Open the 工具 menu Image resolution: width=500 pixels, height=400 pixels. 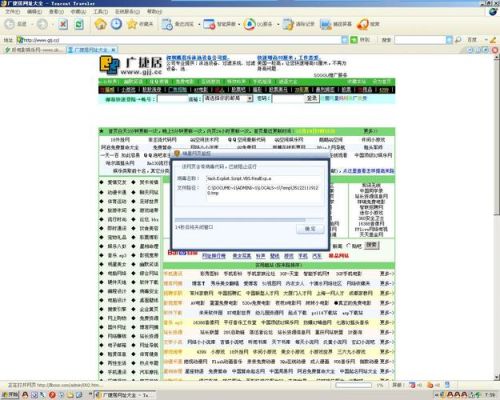pyautogui.click(x=100, y=12)
